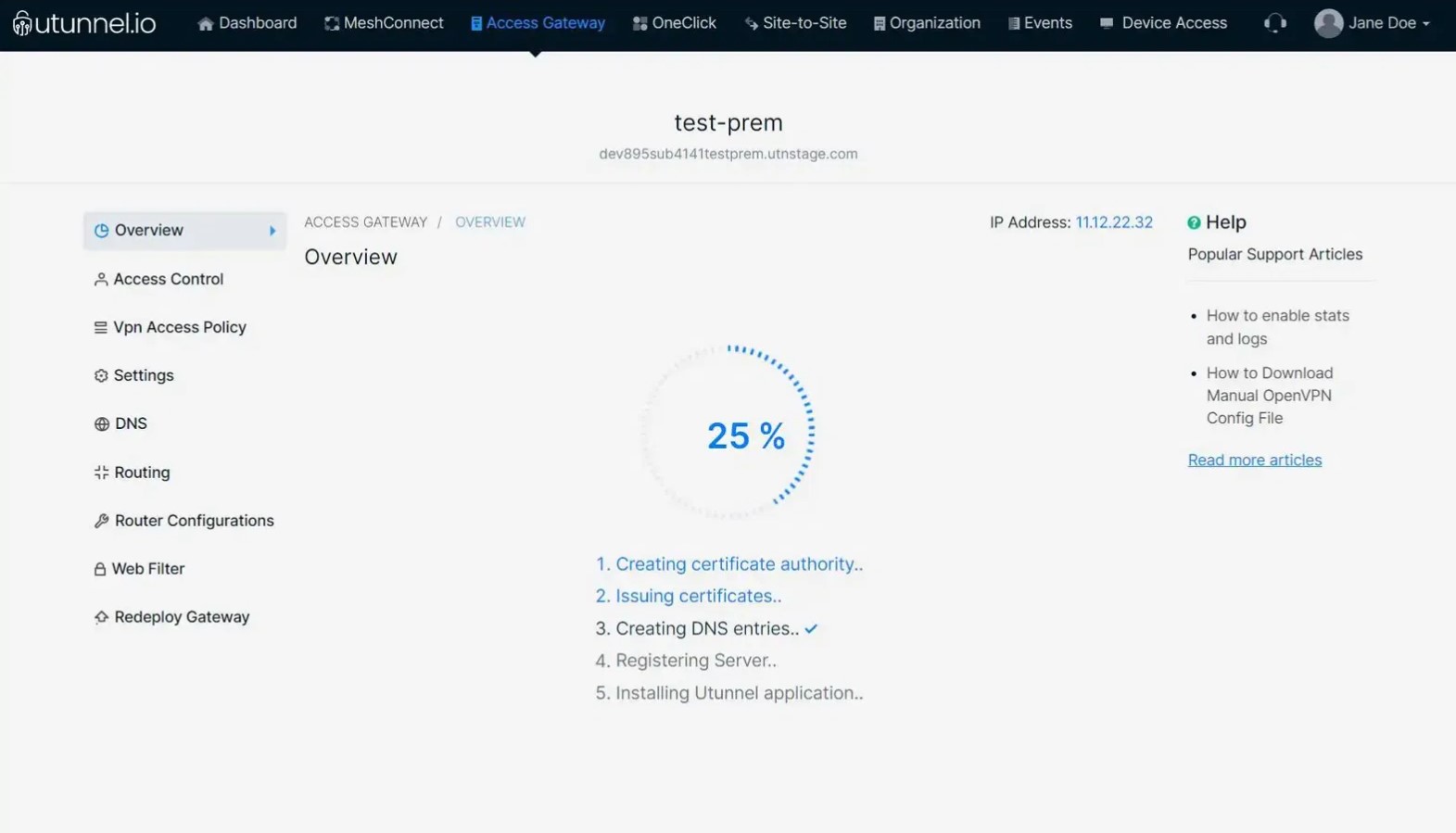Select Vpn Access Policy in sidebar
Image resolution: width=1456 pixels, height=833 pixels.
pos(180,327)
